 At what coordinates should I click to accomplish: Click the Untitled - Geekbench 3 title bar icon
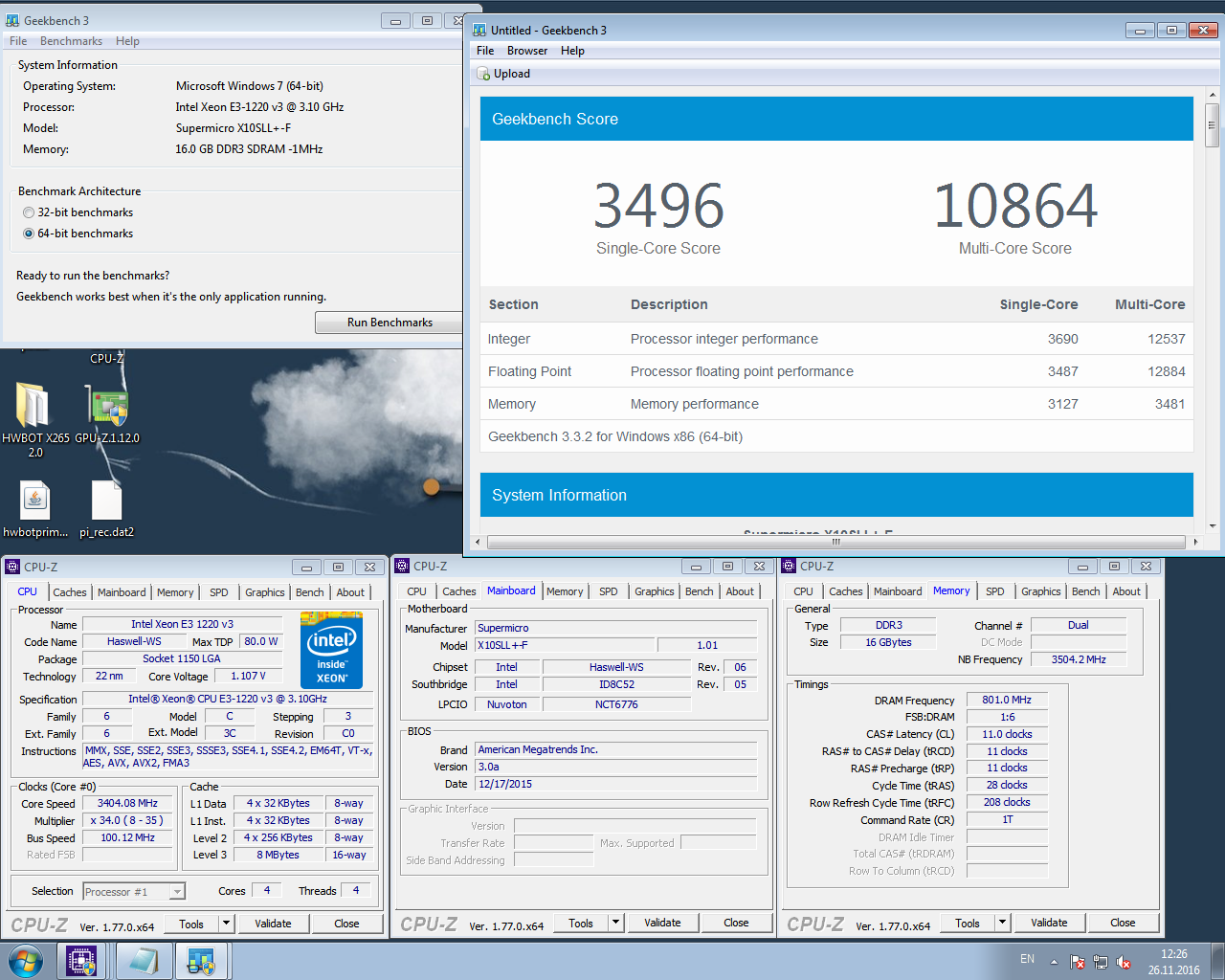[x=479, y=30]
